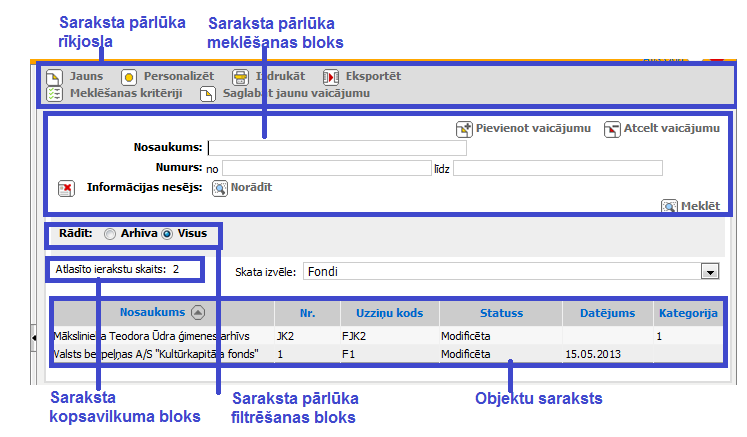747x437 pixels.
Task: Select the Arhīva radio button
Action: pos(110,234)
